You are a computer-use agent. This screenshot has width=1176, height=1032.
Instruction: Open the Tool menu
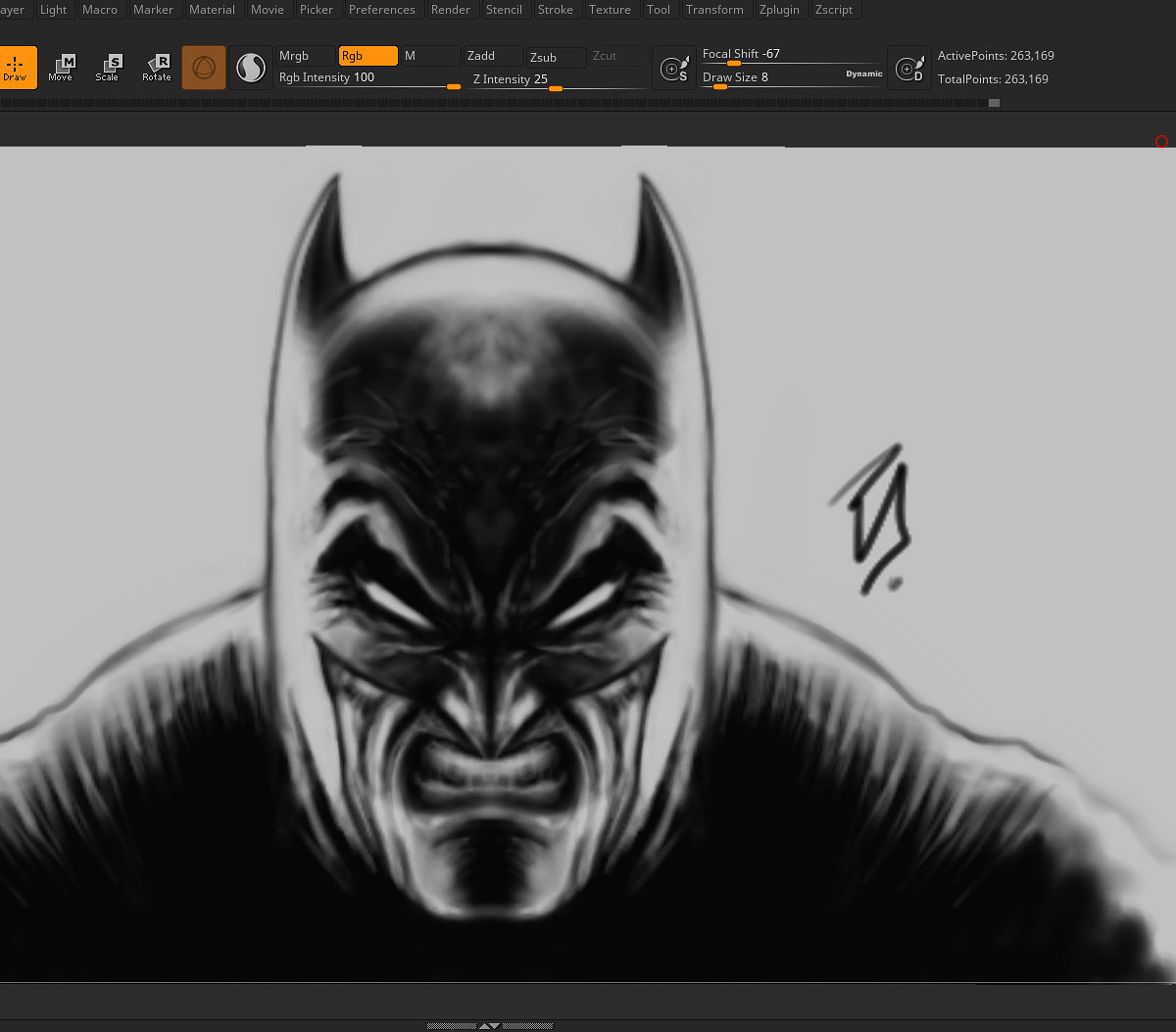click(659, 10)
